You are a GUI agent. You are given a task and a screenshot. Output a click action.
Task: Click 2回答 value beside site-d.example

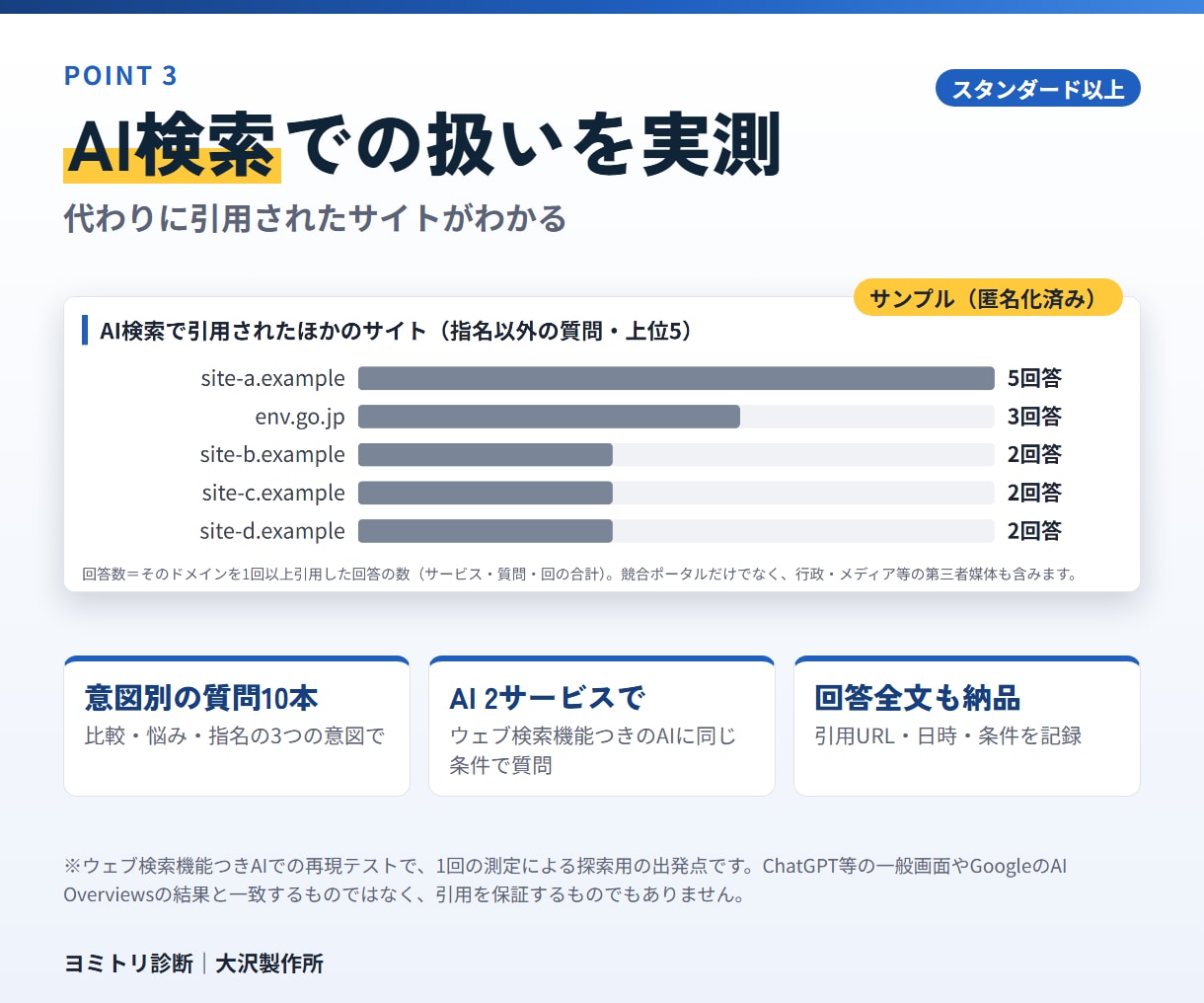click(x=1034, y=531)
